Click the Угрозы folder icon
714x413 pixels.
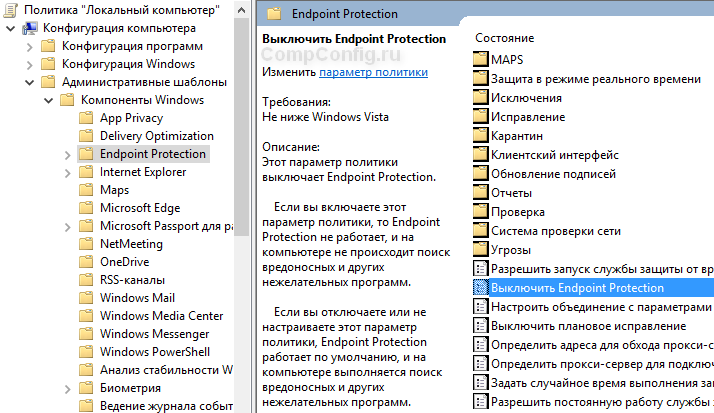coord(480,250)
